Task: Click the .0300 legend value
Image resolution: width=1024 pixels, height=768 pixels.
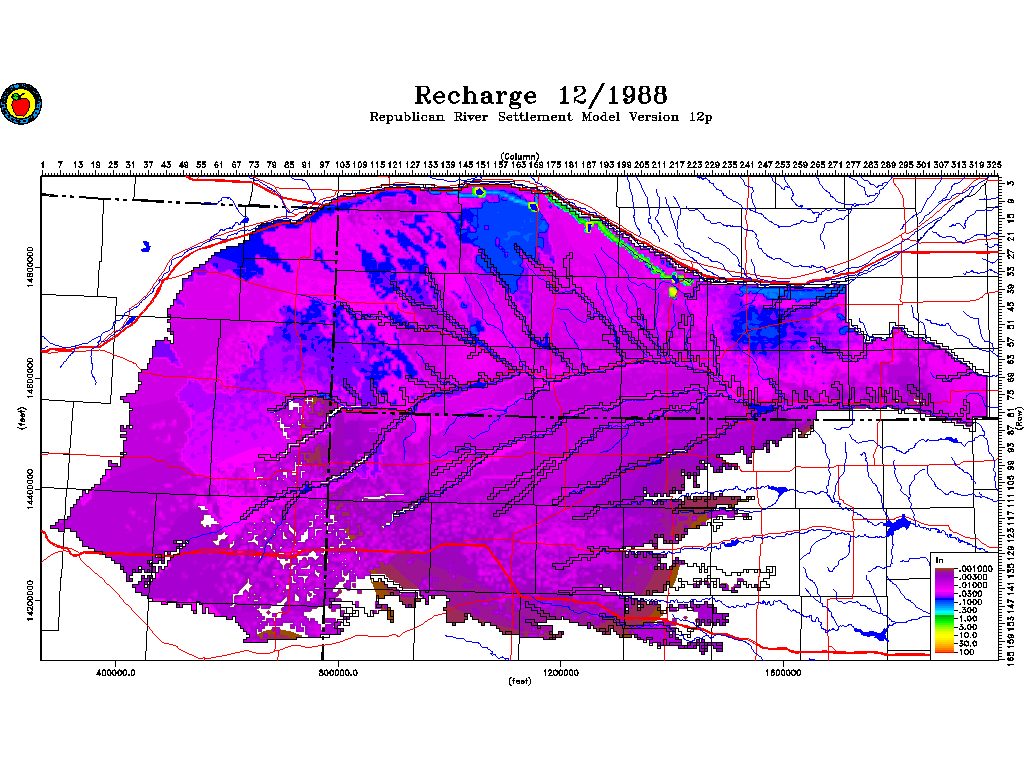Action: point(970,594)
